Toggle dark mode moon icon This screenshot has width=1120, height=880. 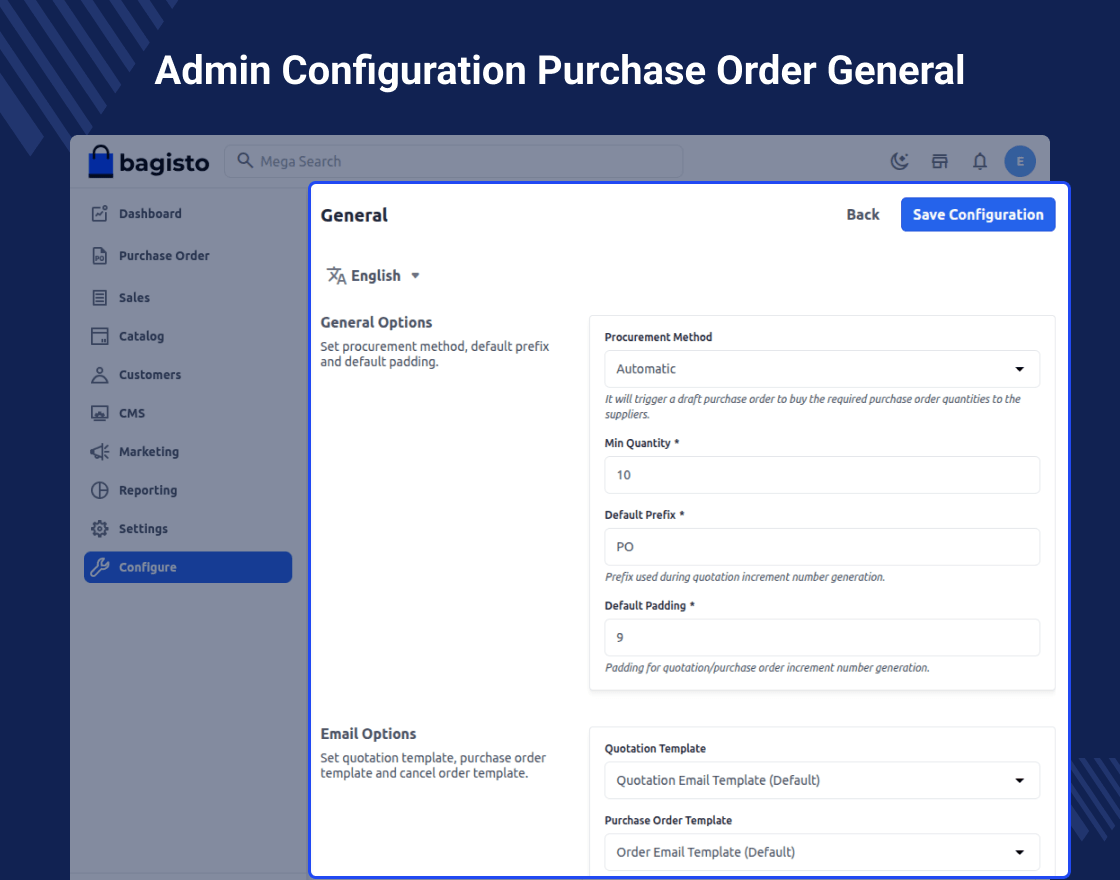pos(899,161)
